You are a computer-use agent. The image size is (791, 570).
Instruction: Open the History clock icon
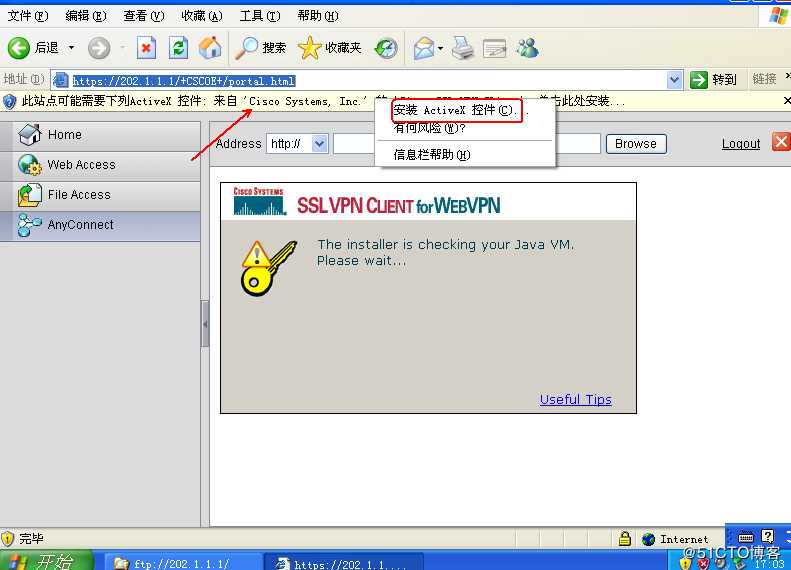386,48
